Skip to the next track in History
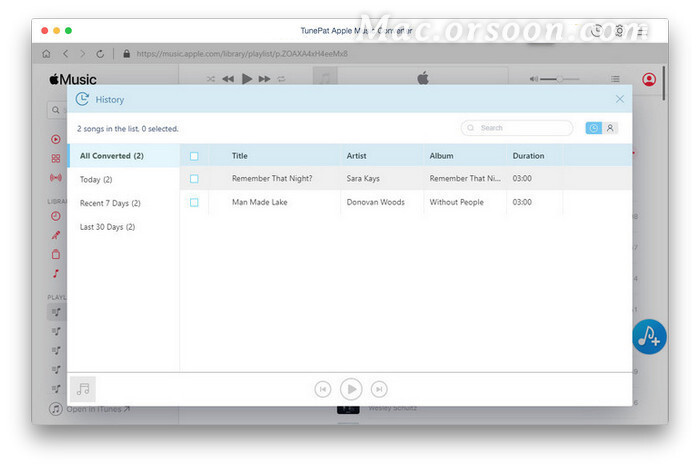700x469 pixels. (x=379, y=389)
